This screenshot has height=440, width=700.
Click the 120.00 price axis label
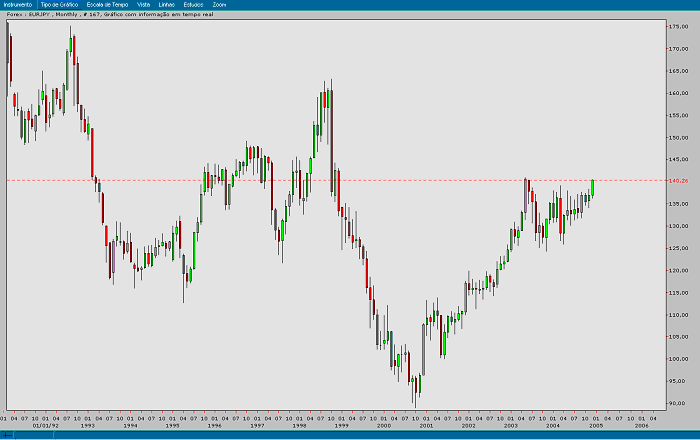click(679, 270)
